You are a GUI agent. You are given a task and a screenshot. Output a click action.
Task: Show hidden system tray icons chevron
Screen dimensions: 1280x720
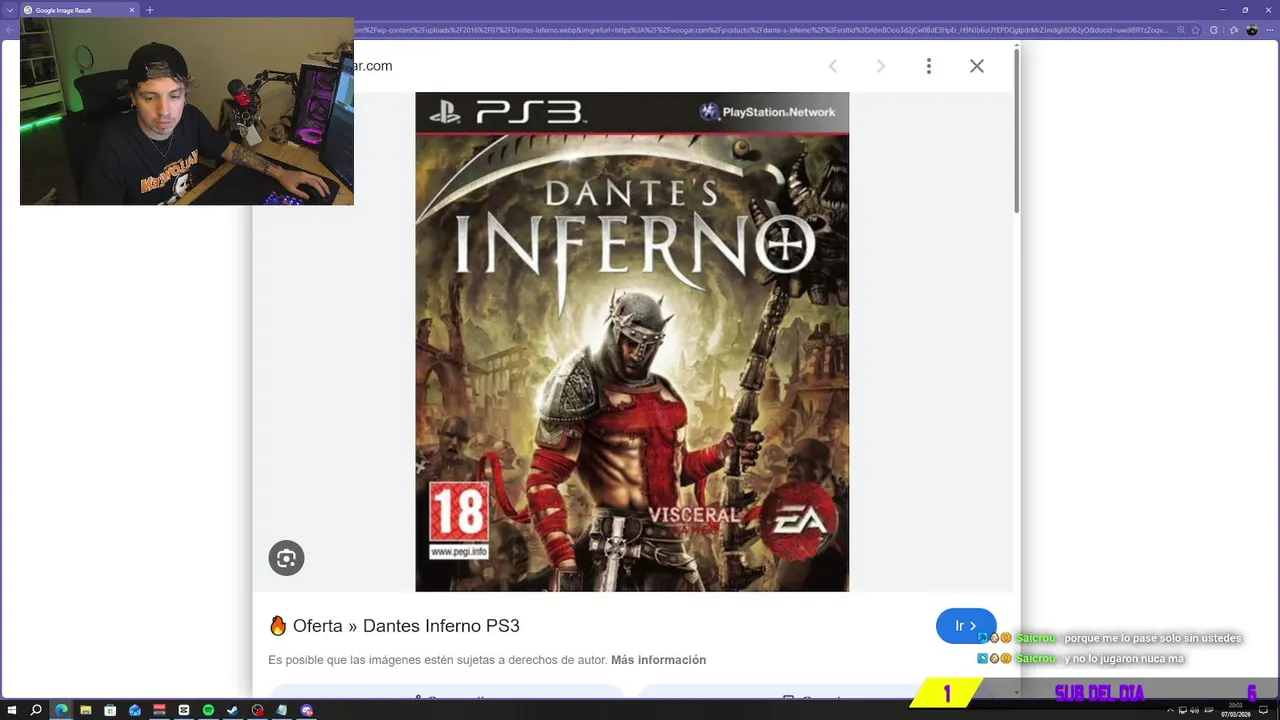pos(1170,710)
